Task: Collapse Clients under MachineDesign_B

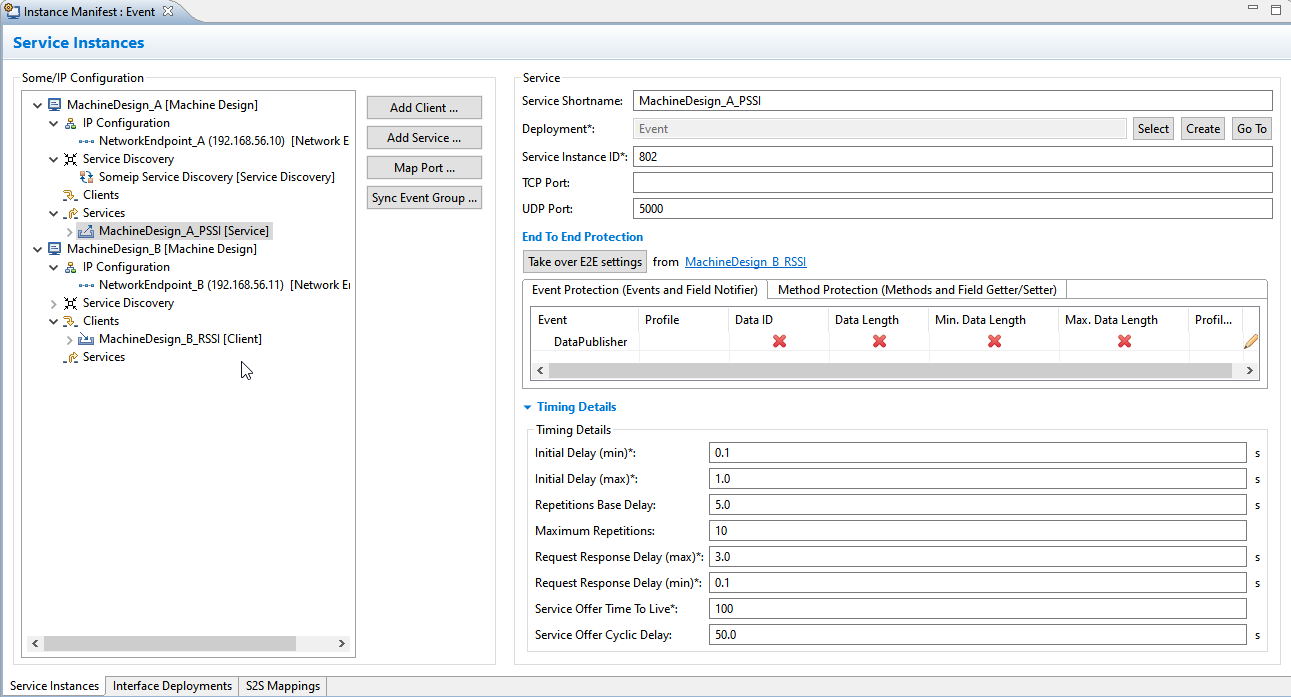Action: pyautogui.click(x=54, y=321)
